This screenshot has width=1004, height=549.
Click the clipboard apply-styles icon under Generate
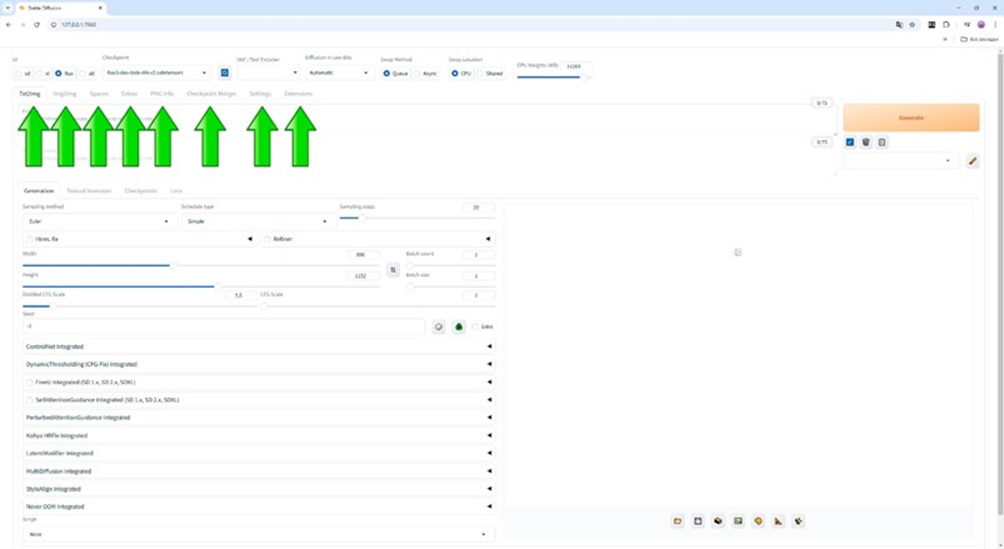point(882,142)
